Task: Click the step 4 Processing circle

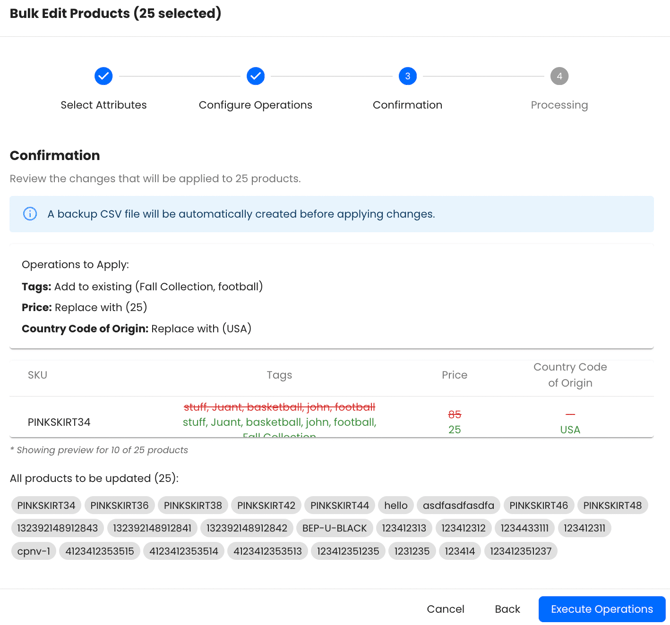Action: click(x=559, y=76)
